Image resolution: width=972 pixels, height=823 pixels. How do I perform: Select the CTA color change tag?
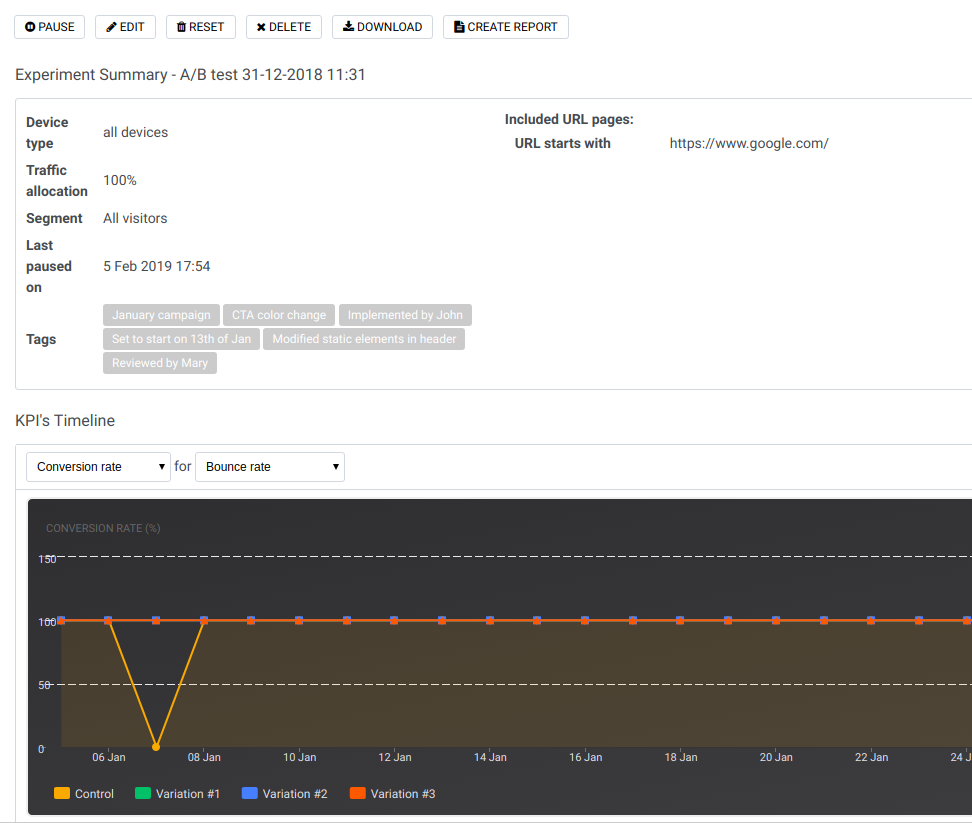279,315
